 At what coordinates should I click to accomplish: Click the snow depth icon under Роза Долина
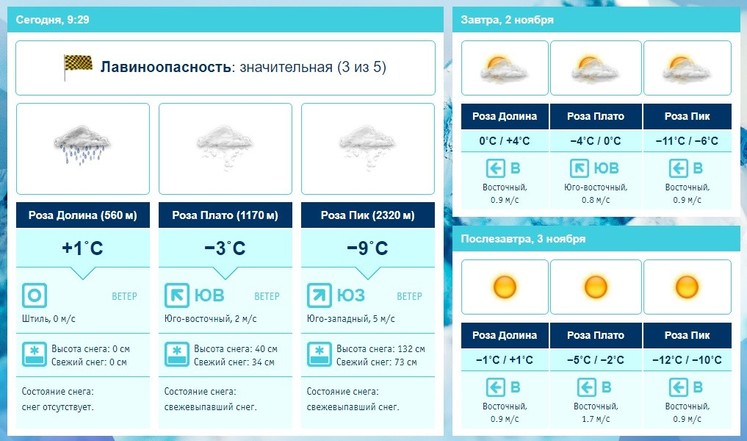(x=35, y=354)
